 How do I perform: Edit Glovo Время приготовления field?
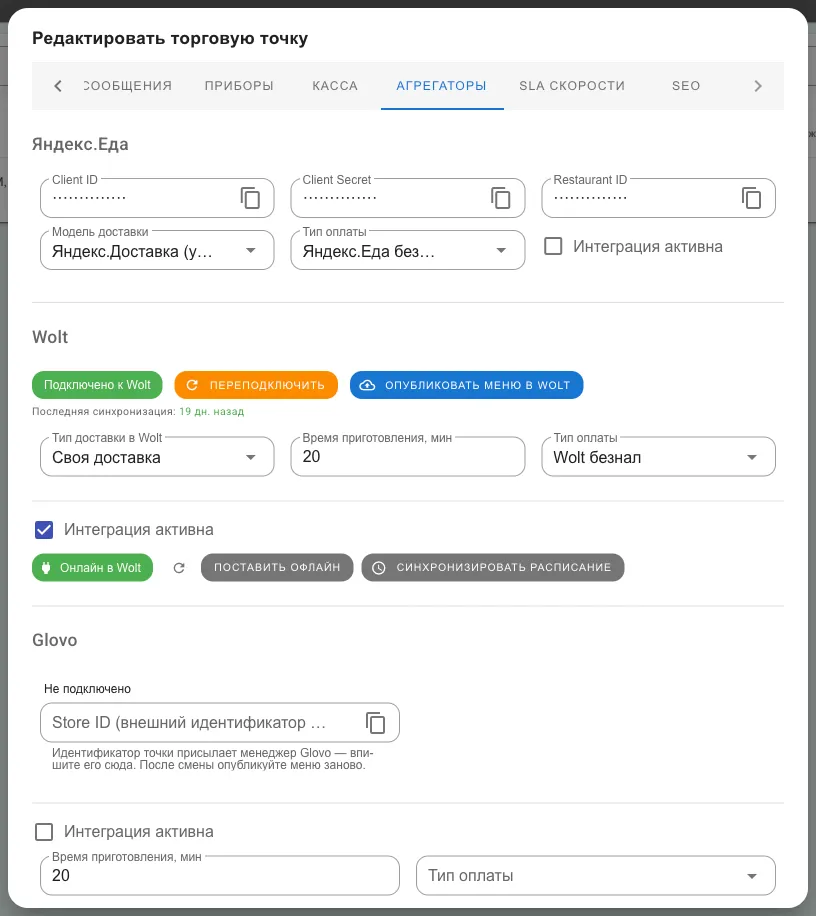220,875
